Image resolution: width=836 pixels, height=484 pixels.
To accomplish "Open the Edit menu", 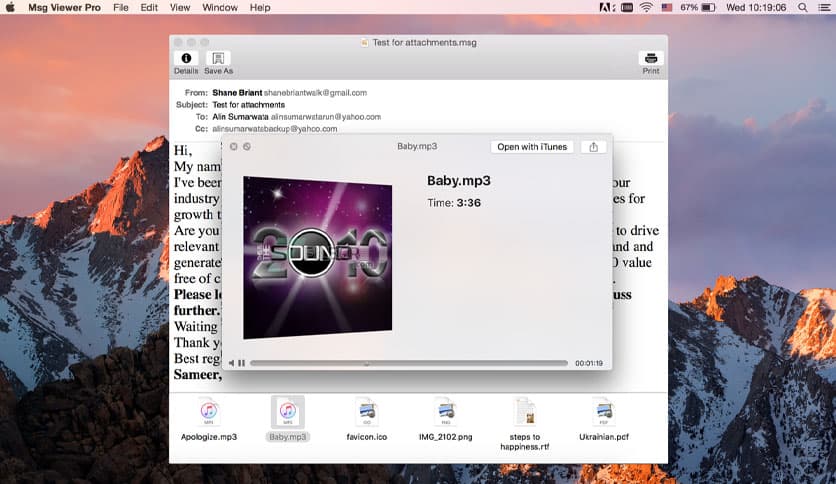I will (149, 7).
